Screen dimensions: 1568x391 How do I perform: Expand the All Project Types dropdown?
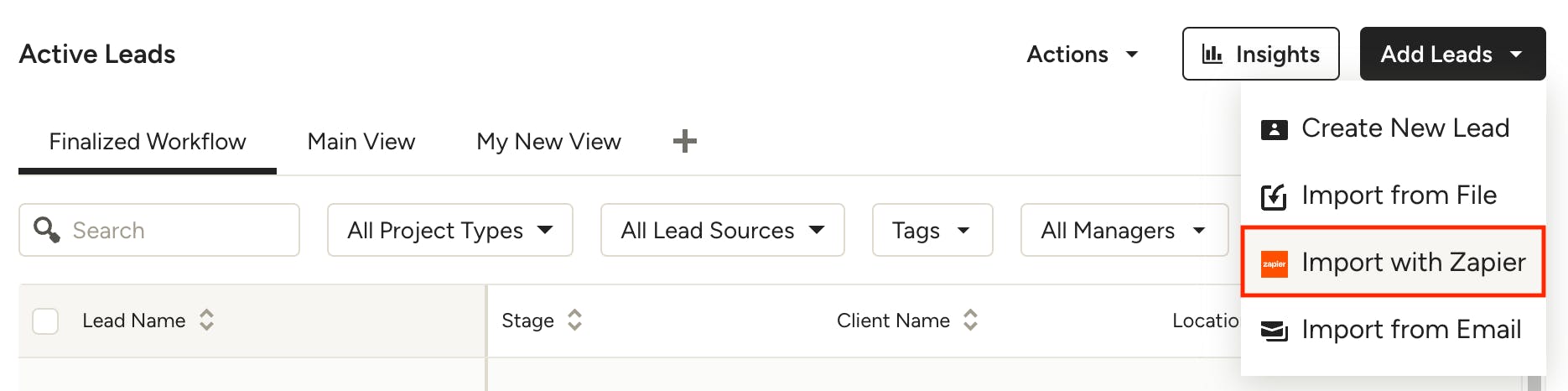tap(450, 230)
